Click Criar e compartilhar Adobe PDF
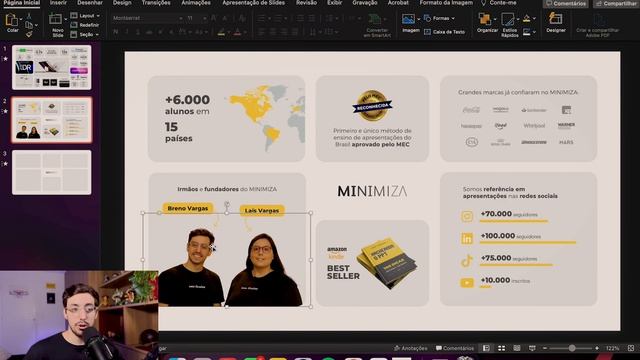The width and height of the screenshot is (640, 360). click(597, 25)
